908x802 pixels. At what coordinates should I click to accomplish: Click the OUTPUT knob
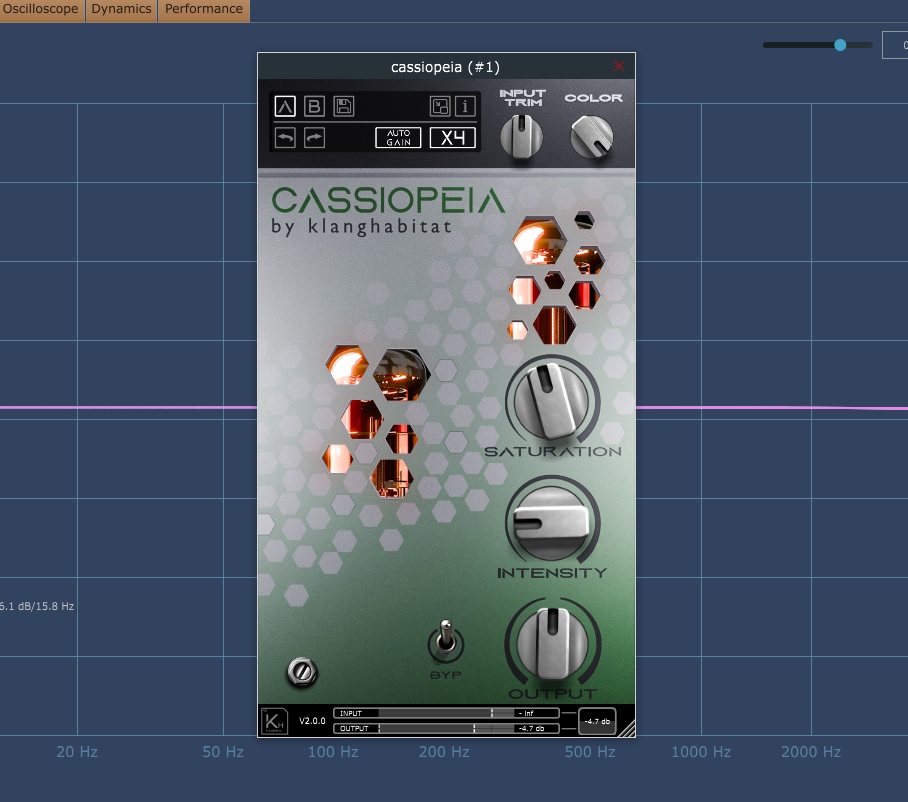tap(552, 643)
